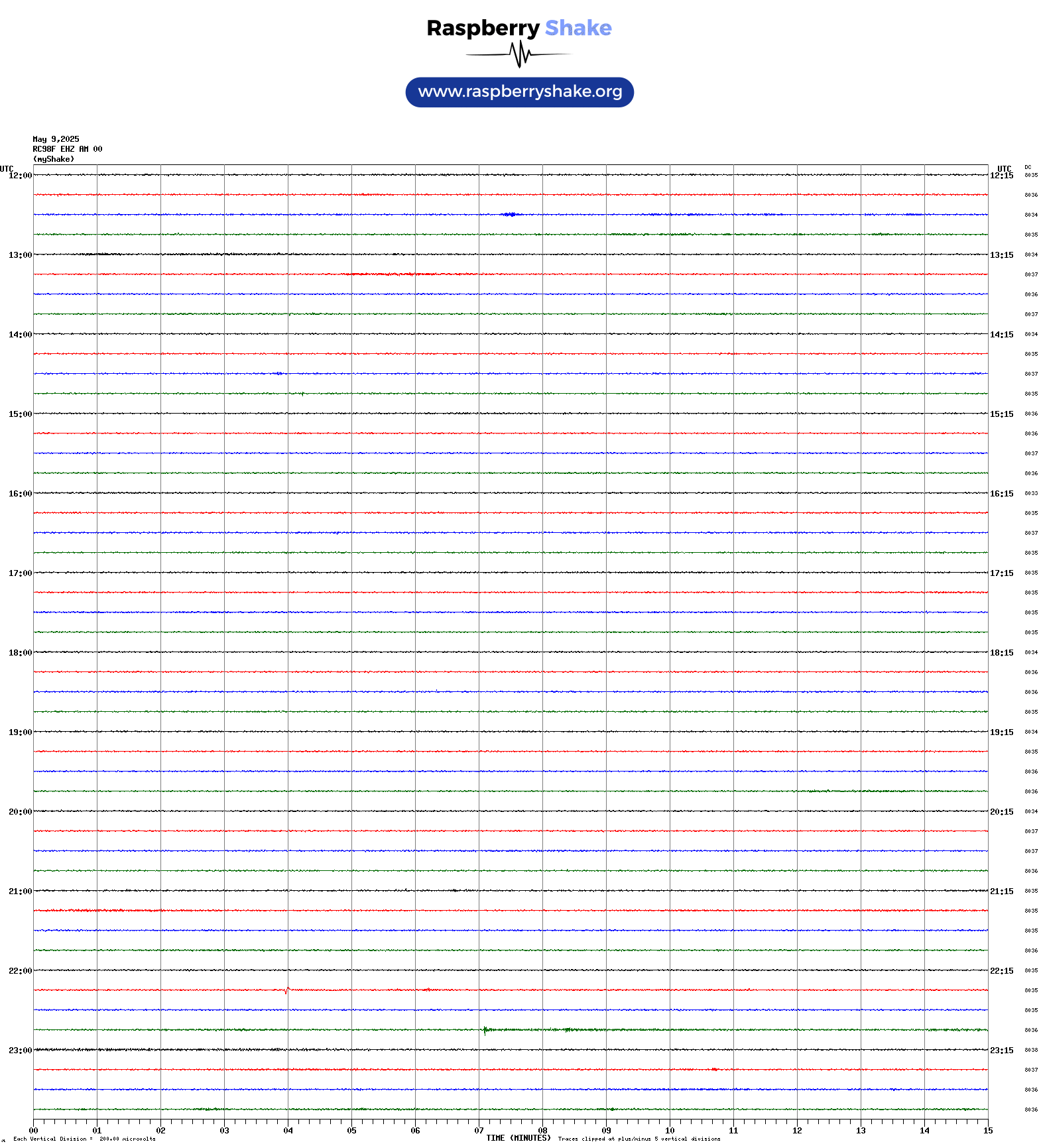Click the '(myShake)' label
The height and width of the screenshot is (1148, 1041).
click(x=54, y=159)
